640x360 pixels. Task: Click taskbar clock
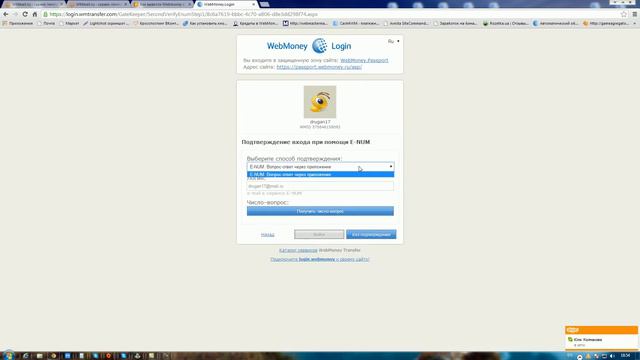[x=625, y=356]
